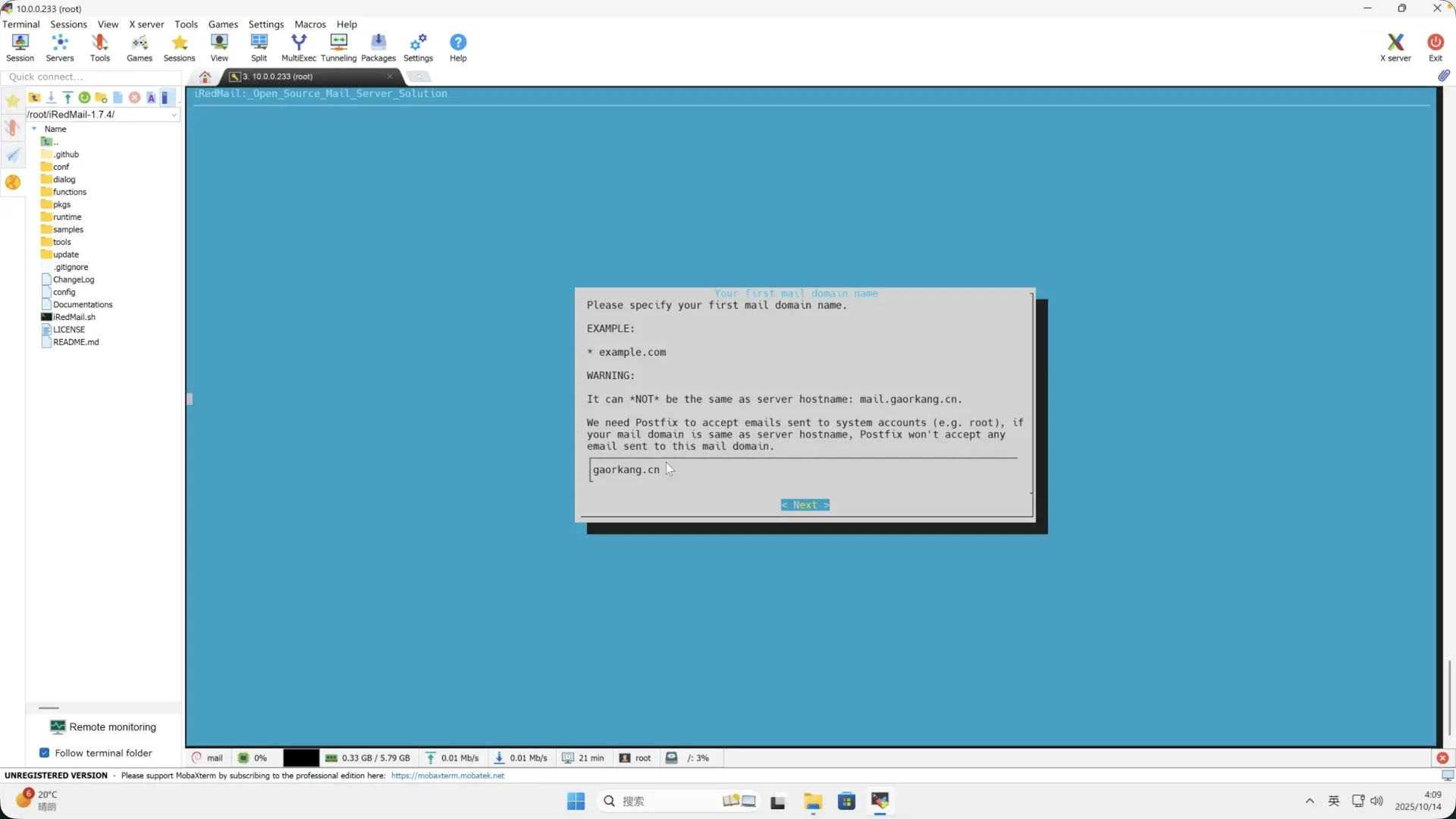The image size is (1456, 819).
Task: Expand the remote path dropdown
Action: [x=174, y=115]
